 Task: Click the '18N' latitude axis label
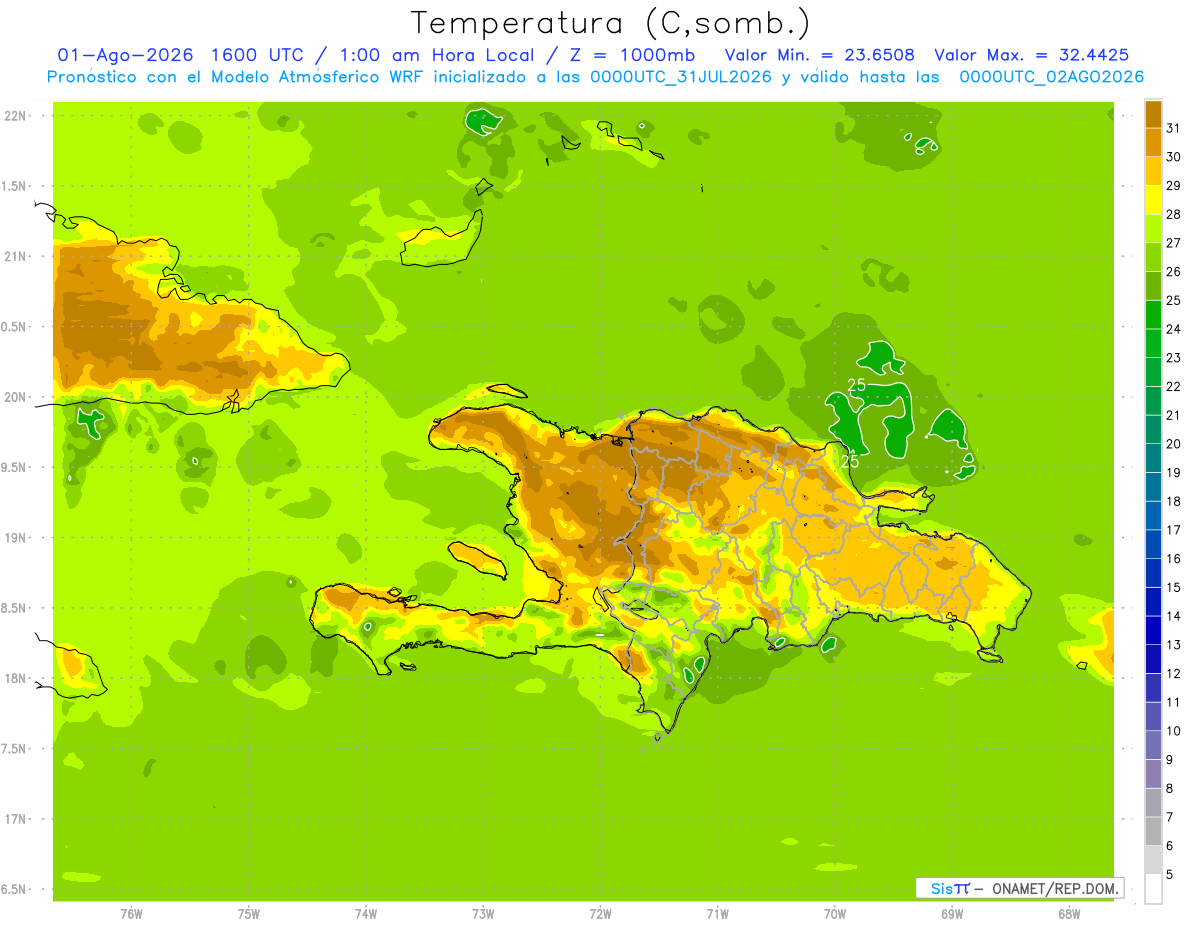coord(15,679)
